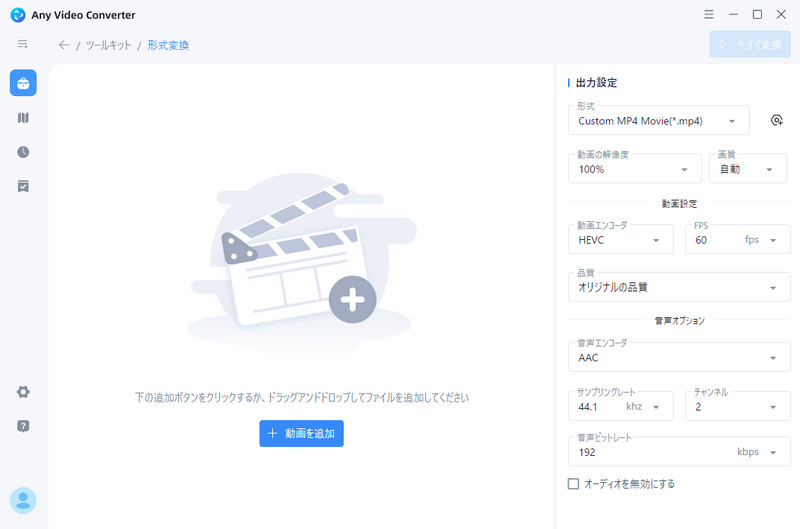Open custom format settings icon beside format

[x=777, y=120]
